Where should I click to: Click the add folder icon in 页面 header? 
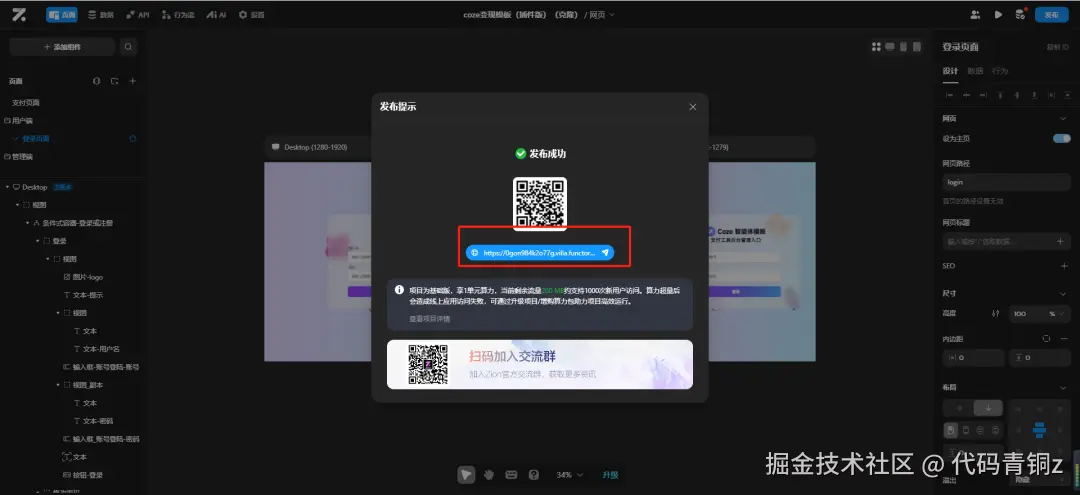[x=115, y=81]
